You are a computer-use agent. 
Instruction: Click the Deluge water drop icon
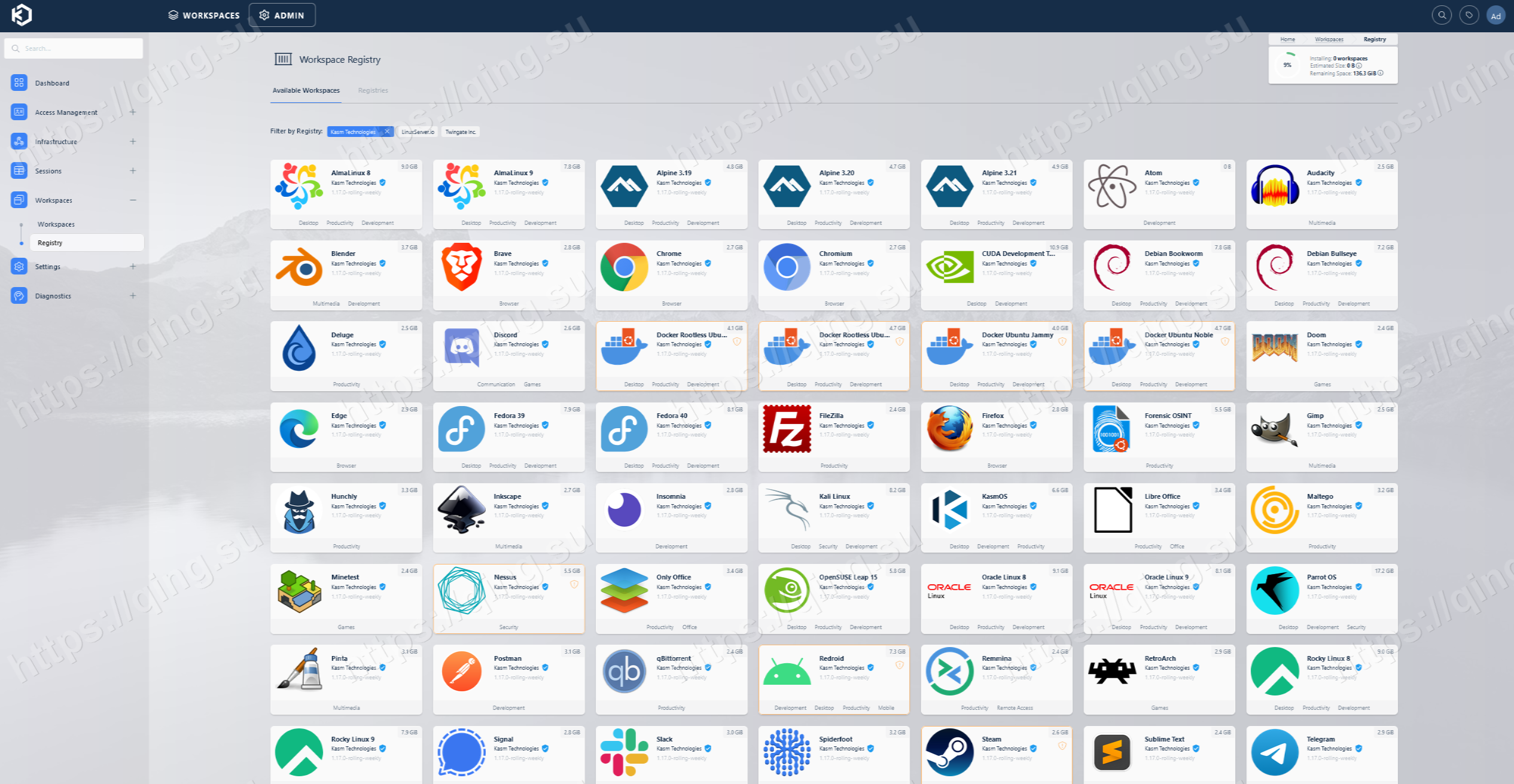click(x=299, y=348)
